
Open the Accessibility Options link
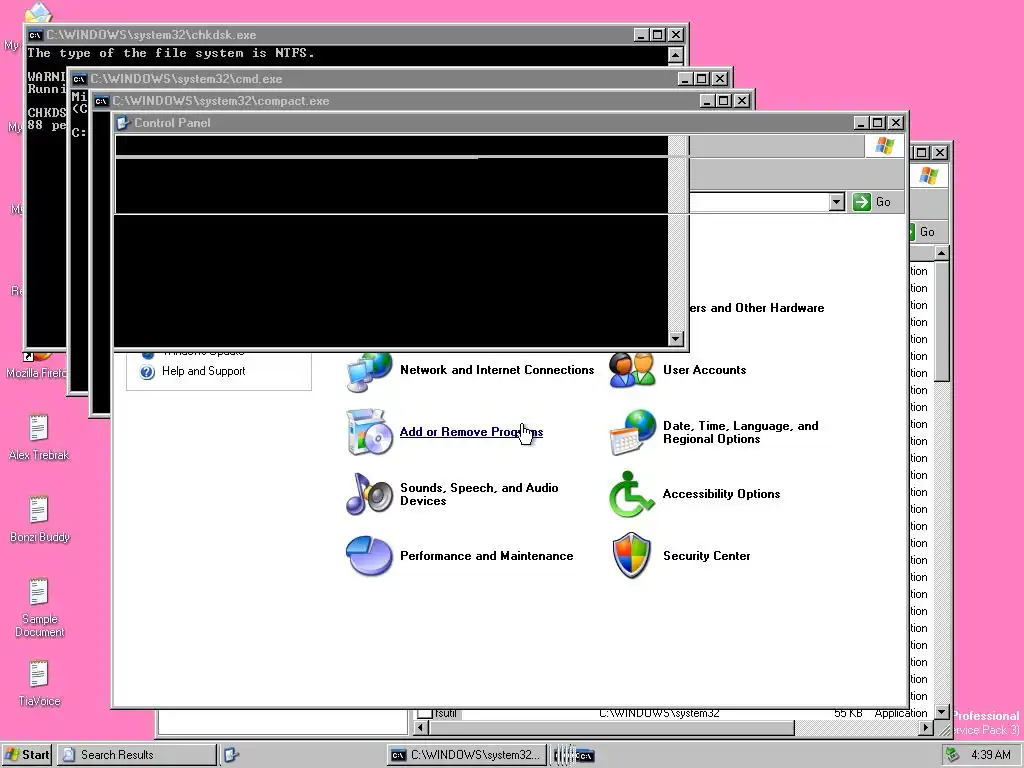click(x=721, y=494)
